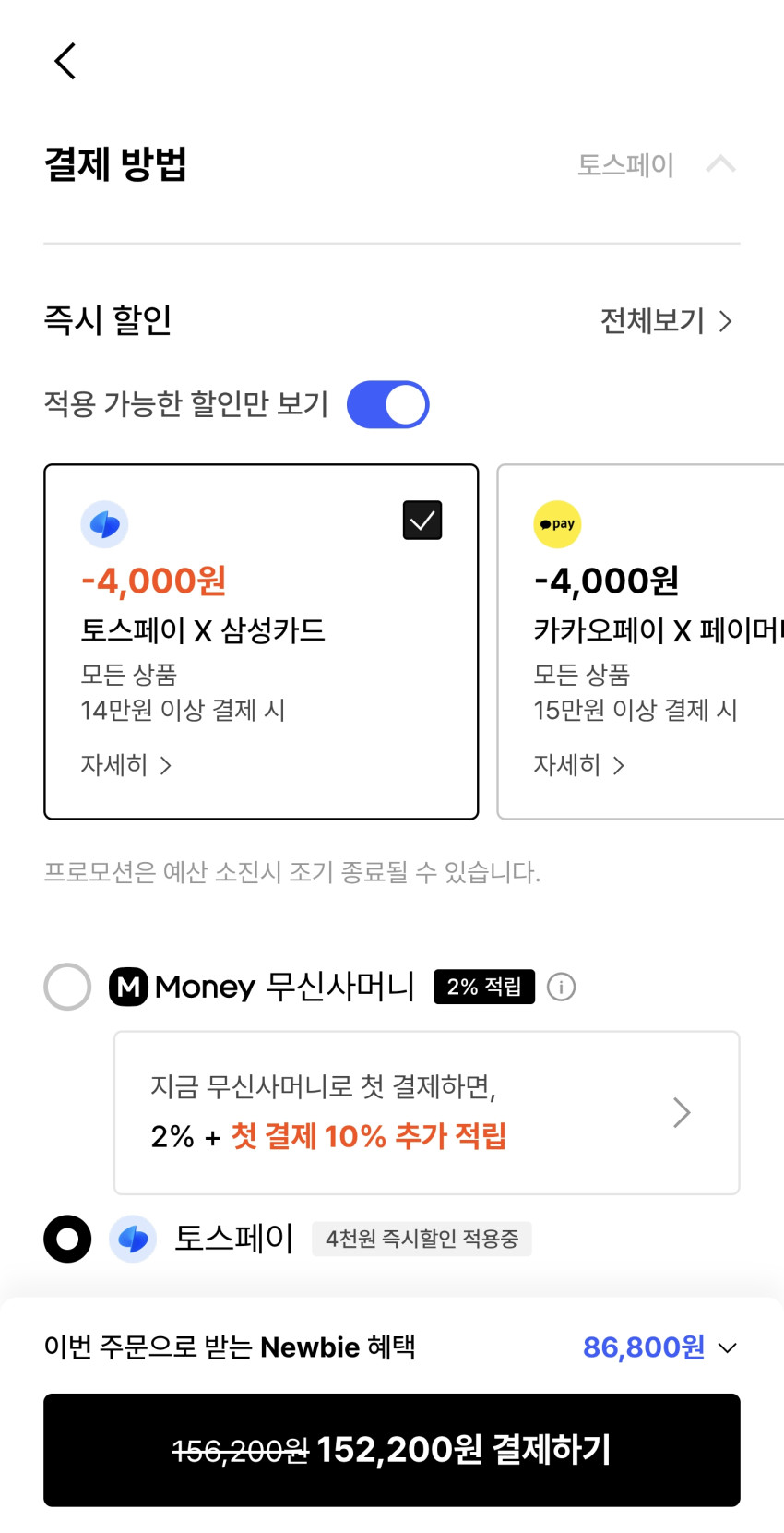784x1533 pixels.
Task: Click the Kakao Pay logo icon
Action: (557, 524)
